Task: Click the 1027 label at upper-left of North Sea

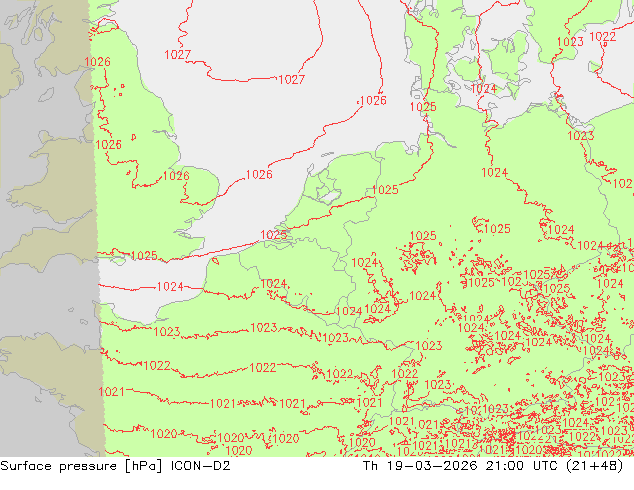Action: [x=178, y=55]
